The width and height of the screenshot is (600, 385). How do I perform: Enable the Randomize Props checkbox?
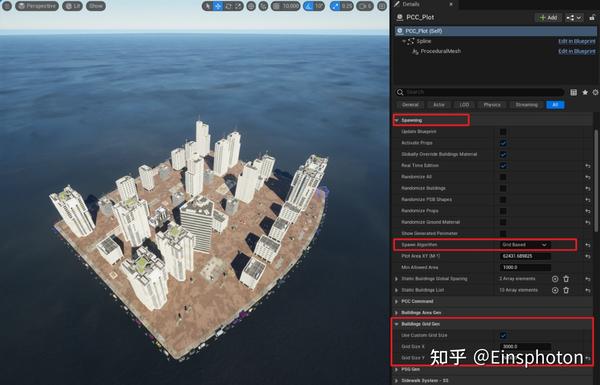coord(503,211)
